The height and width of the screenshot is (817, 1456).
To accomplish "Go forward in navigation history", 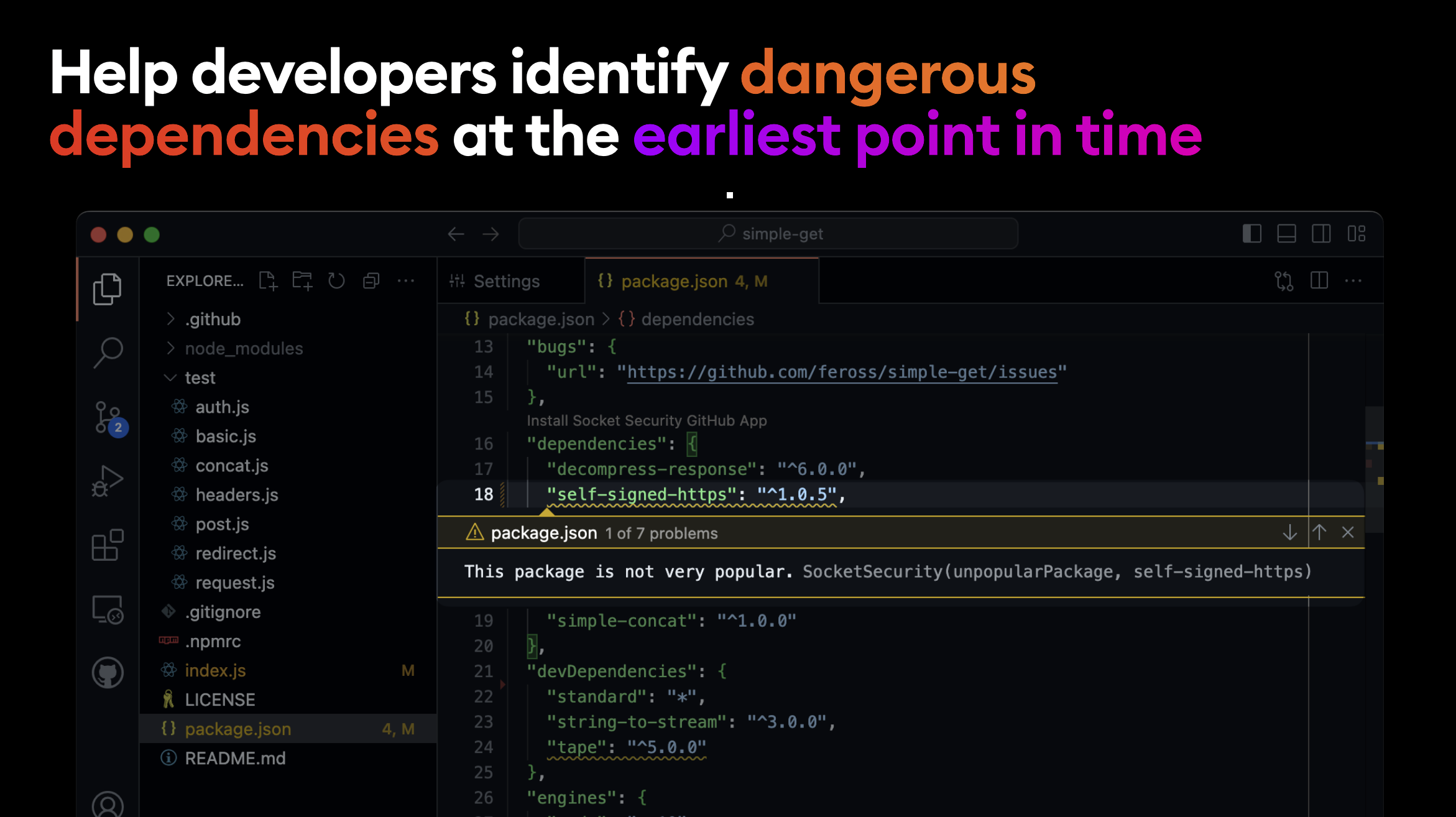I will point(491,234).
